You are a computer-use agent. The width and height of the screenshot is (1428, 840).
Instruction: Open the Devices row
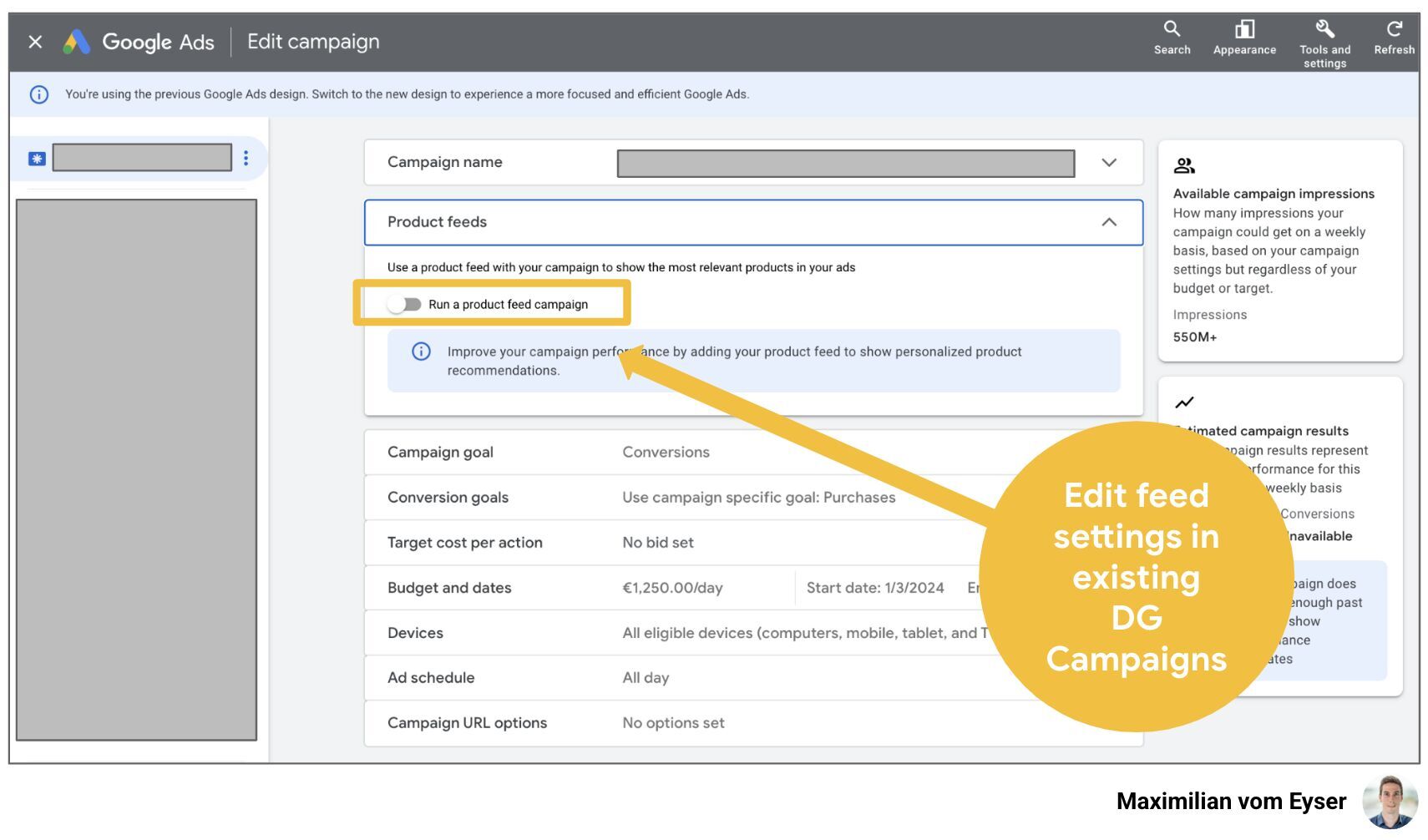point(753,633)
